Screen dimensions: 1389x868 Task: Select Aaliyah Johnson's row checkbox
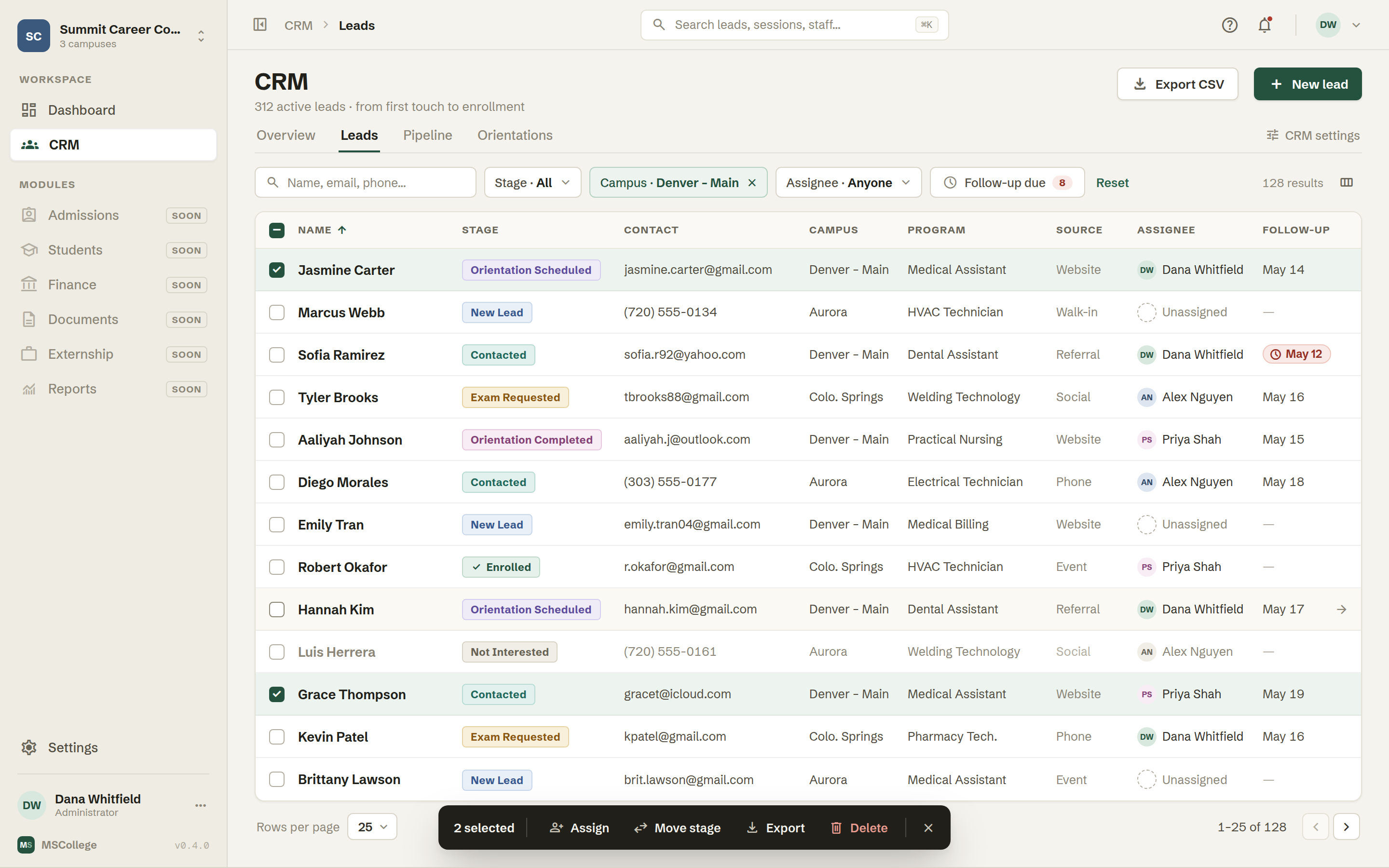coord(277,440)
